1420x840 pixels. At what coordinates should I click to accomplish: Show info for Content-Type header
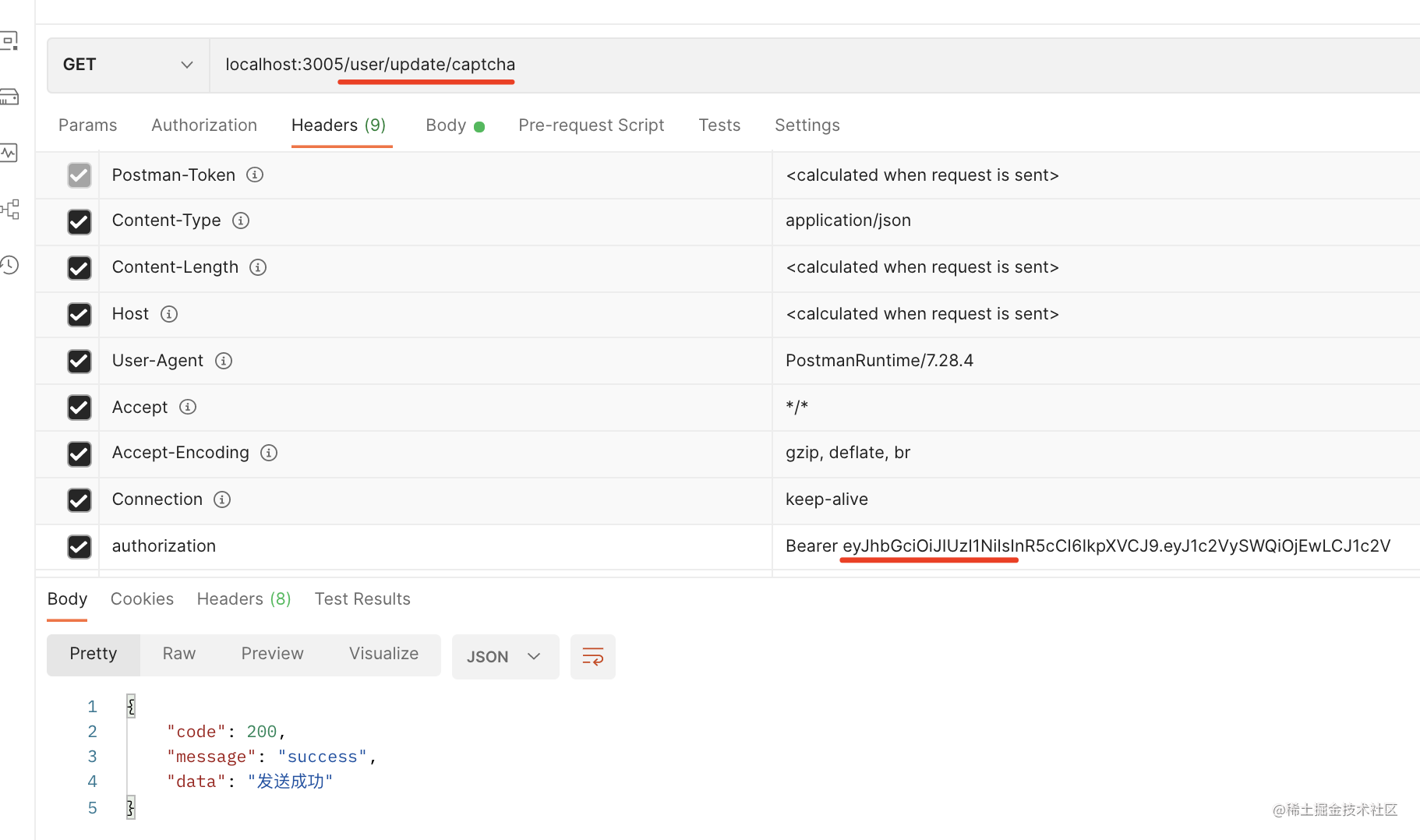[241, 221]
